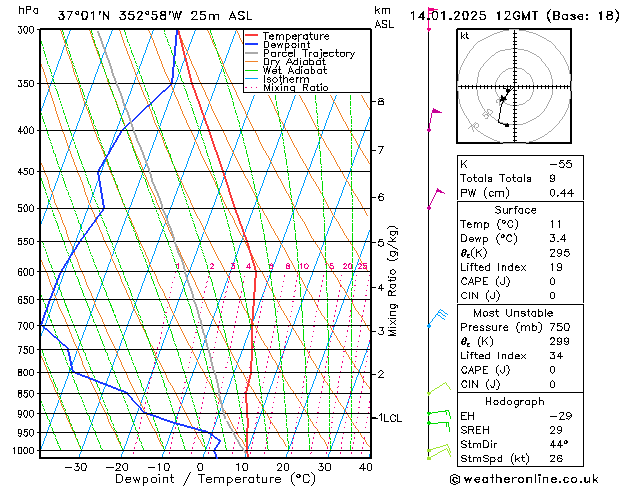Click the K index value -55
Image resolution: width=629 pixels, height=486 pixels.
click(x=561, y=164)
